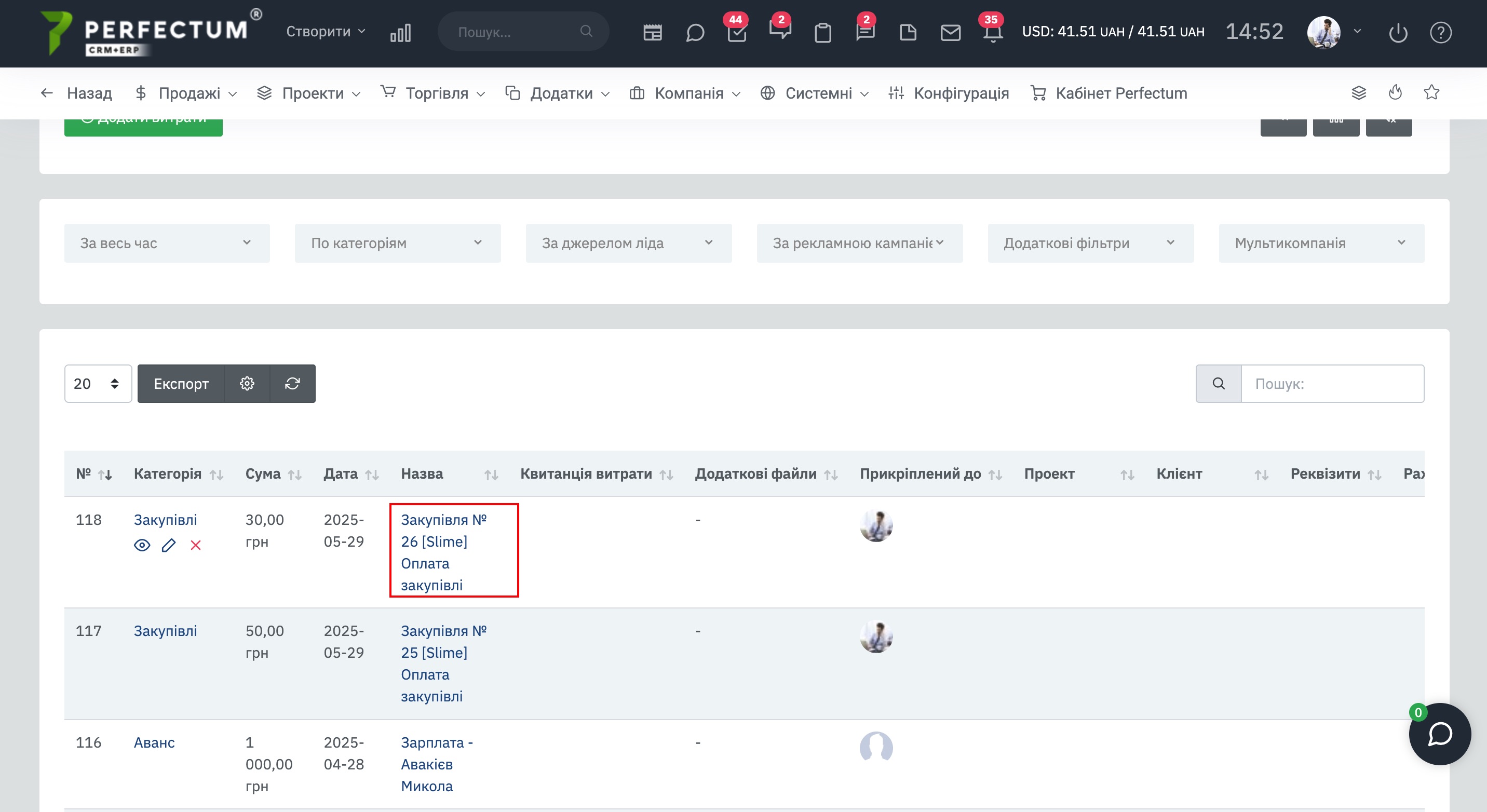
Task: Open the document file icon
Action: pyautogui.click(x=908, y=32)
